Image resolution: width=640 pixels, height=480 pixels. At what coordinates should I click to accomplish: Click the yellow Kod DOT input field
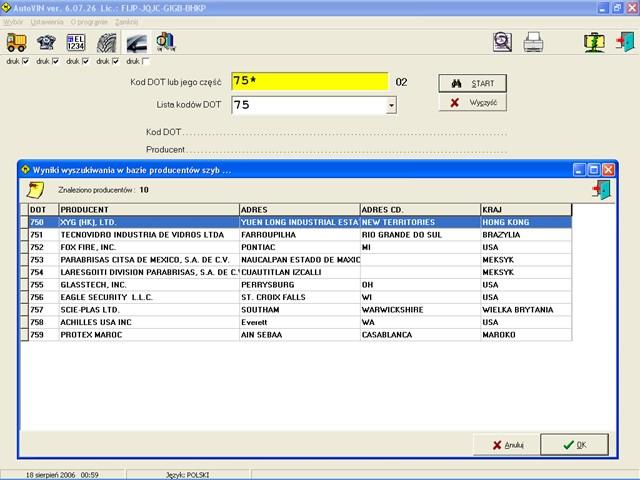tap(310, 81)
